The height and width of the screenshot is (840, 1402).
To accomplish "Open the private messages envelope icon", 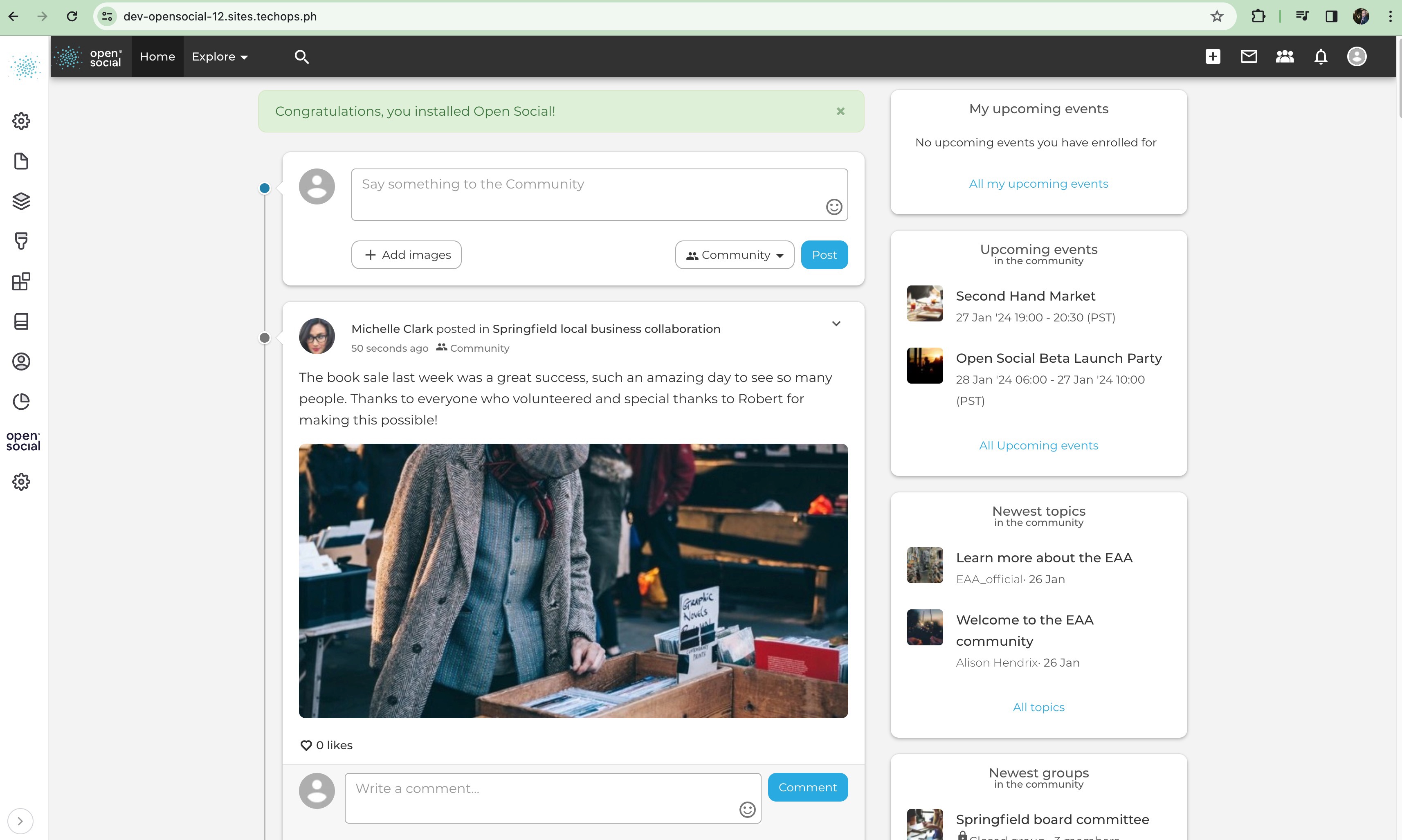I will tap(1249, 56).
